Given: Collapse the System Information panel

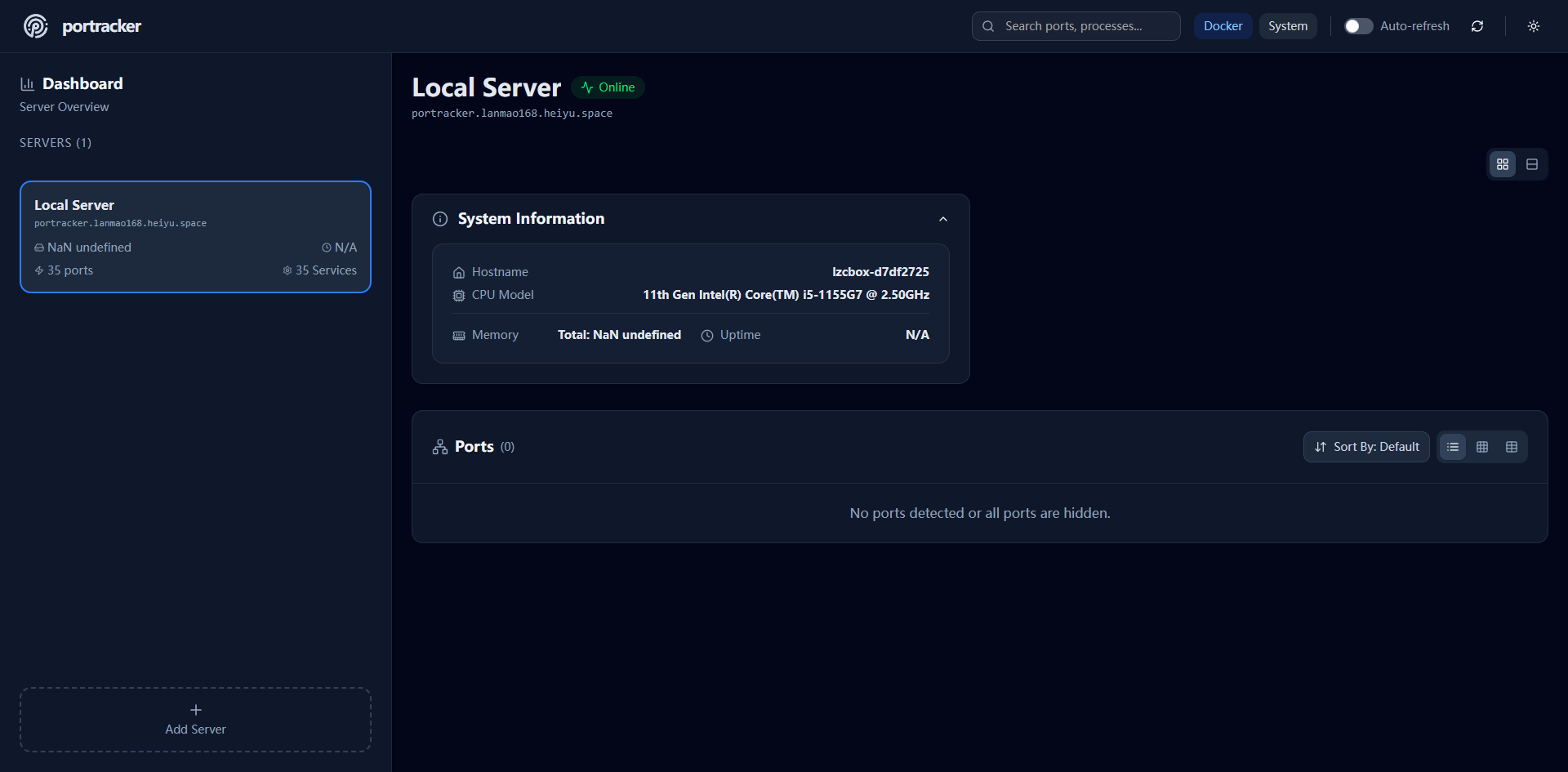Looking at the screenshot, I should point(943,219).
